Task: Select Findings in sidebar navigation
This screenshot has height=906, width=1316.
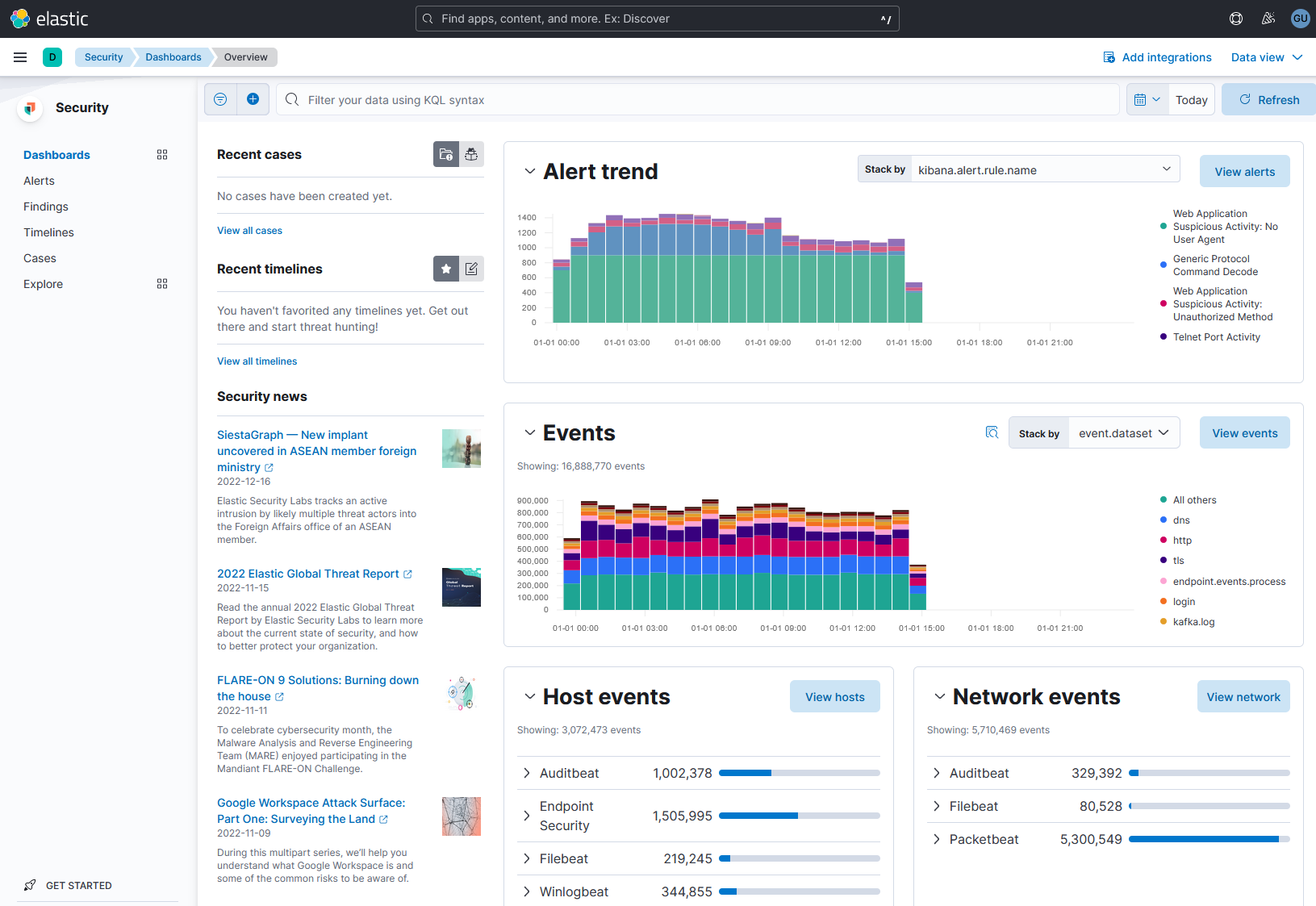Action: pyautogui.click(x=46, y=207)
